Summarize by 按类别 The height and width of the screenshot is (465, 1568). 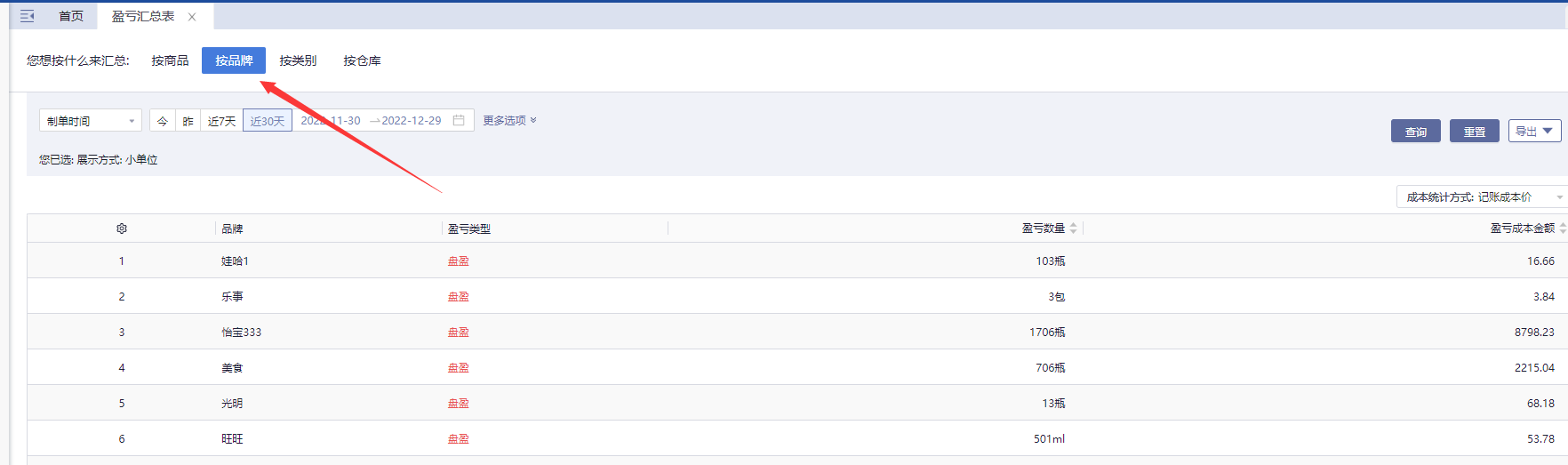pyautogui.click(x=298, y=60)
